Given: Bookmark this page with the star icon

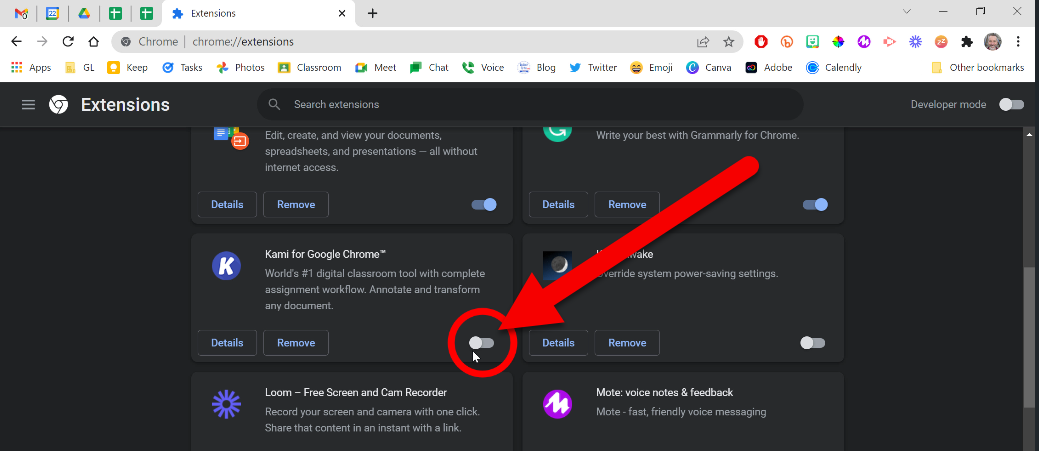Looking at the screenshot, I should 729,42.
